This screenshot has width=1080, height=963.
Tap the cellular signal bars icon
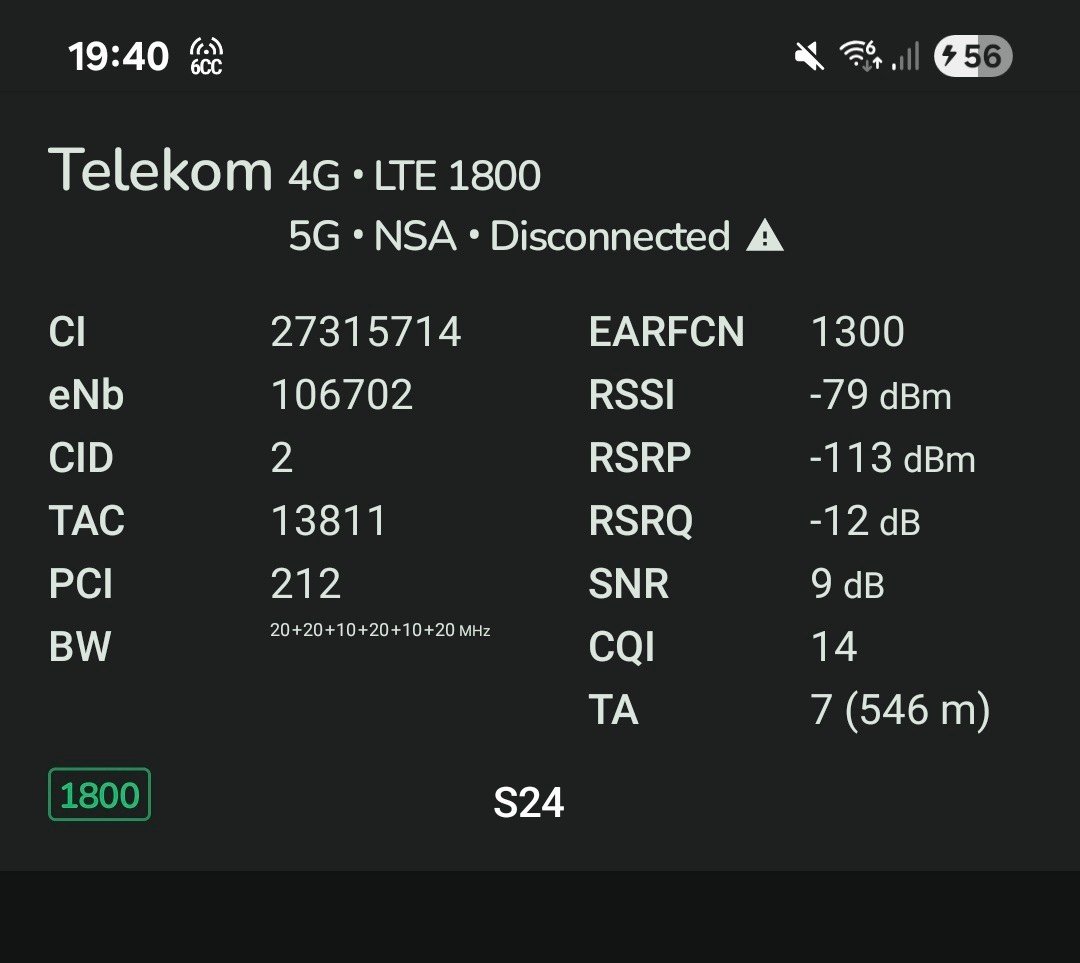[906, 56]
